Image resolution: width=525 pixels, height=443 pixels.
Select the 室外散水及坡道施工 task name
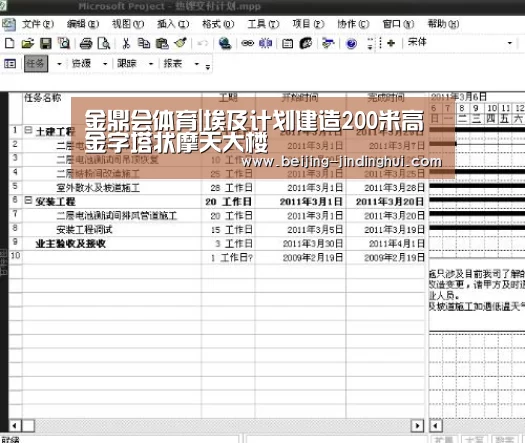point(98,188)
